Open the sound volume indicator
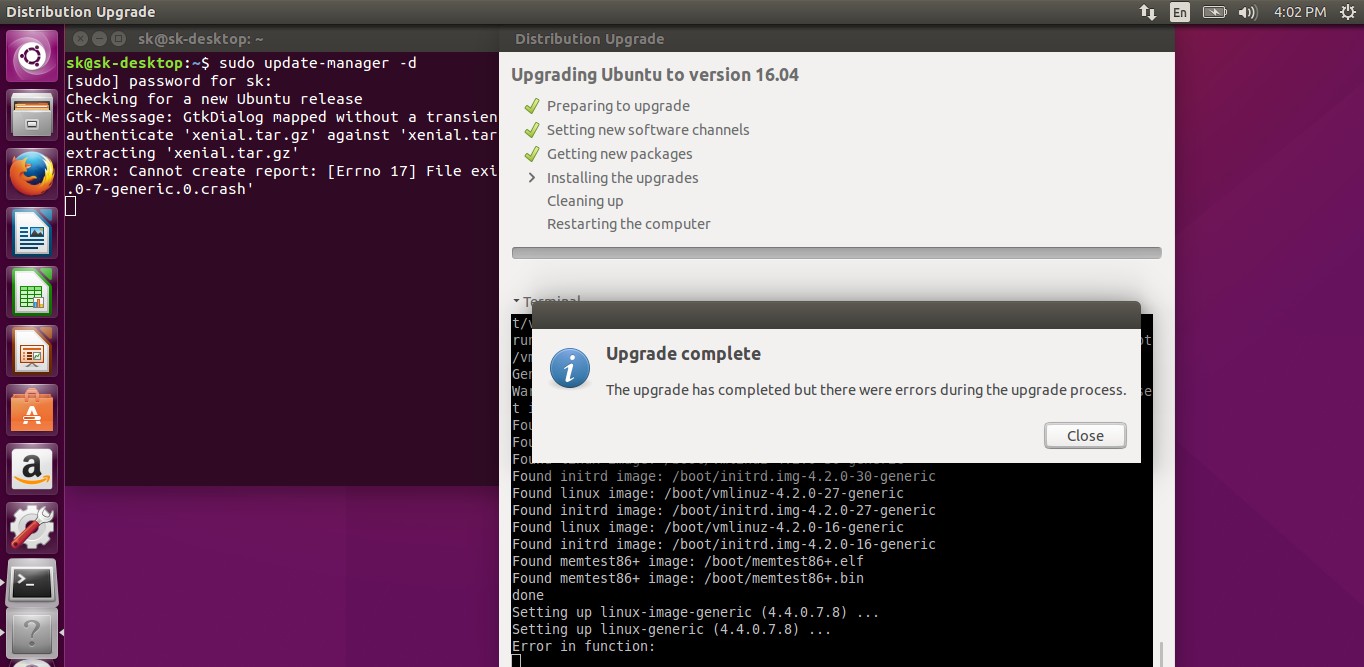Viewport: 1364px width, 667px height. [1247, 12]
